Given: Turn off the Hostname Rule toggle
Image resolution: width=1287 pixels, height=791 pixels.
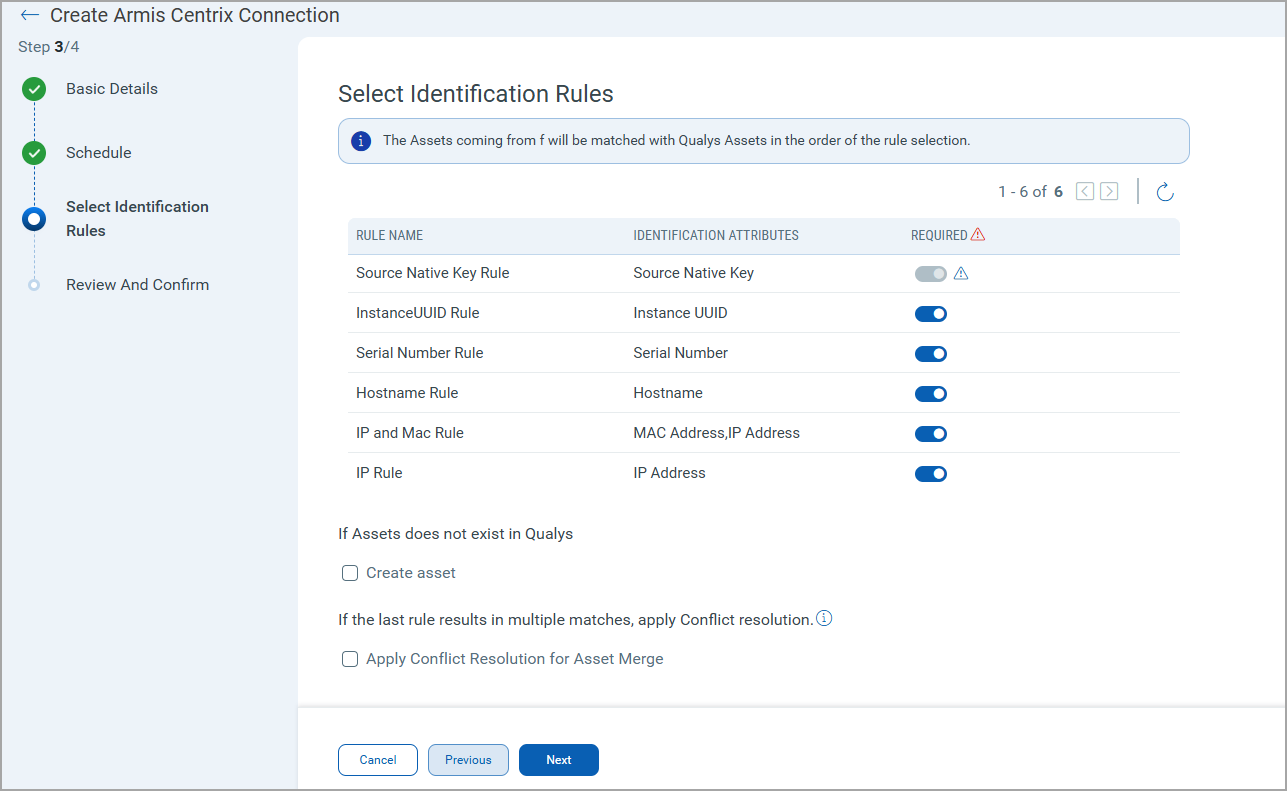Looking at the screenshot, I should pyautogui.click(x=930, y=394).
